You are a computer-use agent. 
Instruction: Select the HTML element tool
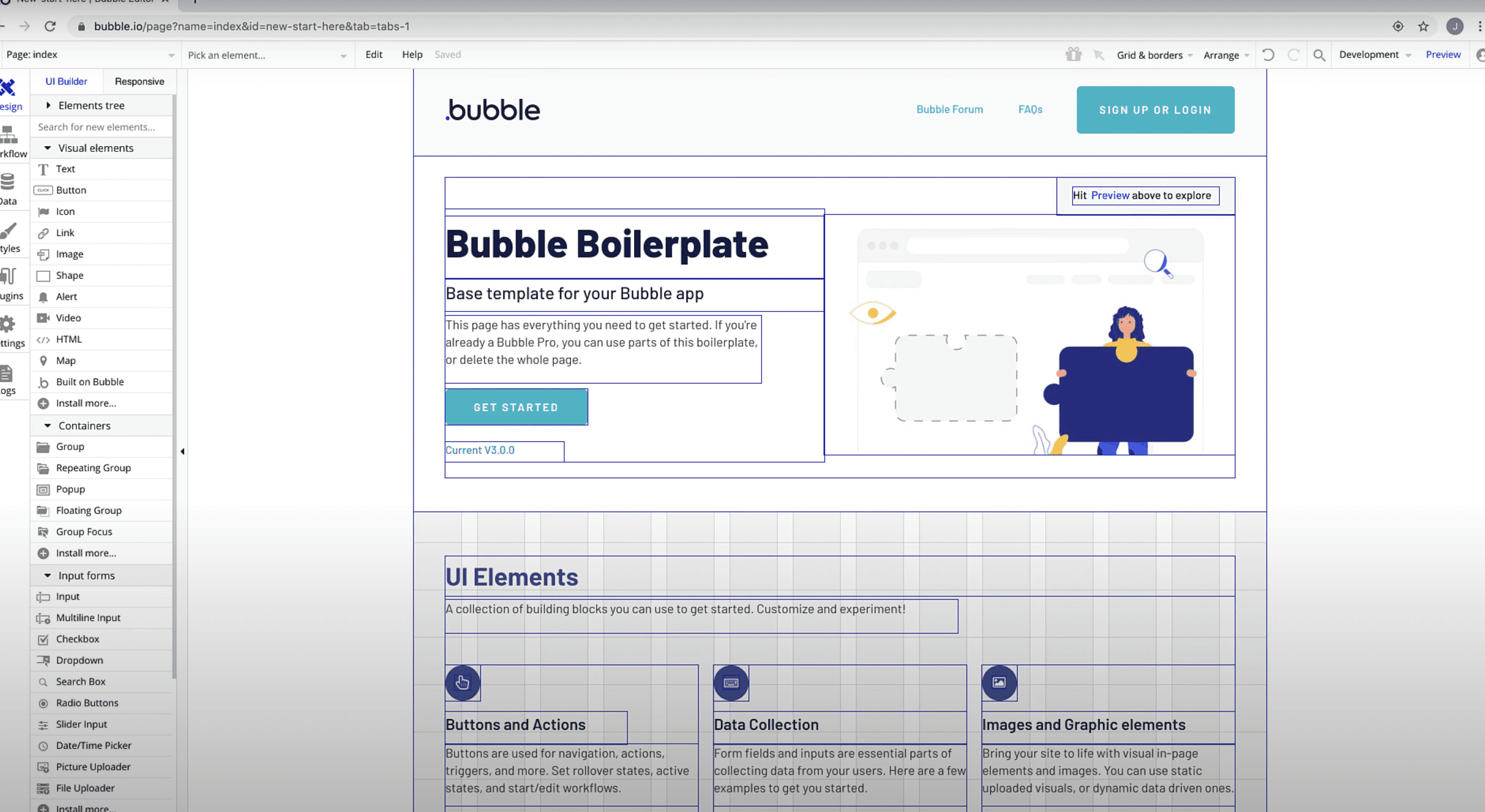pos(102,339)
